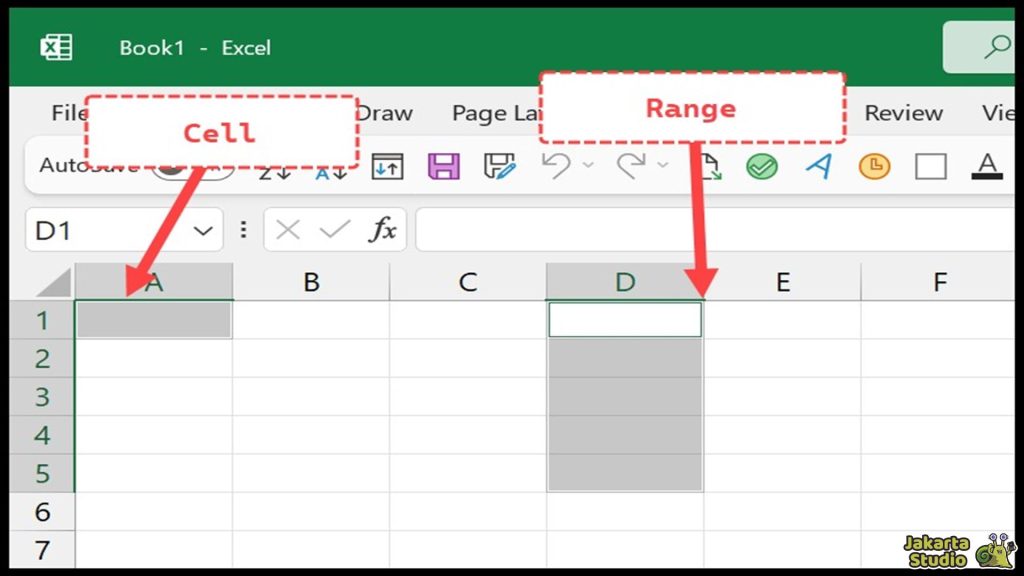Click the orange clock history icon

coord(872,165)
